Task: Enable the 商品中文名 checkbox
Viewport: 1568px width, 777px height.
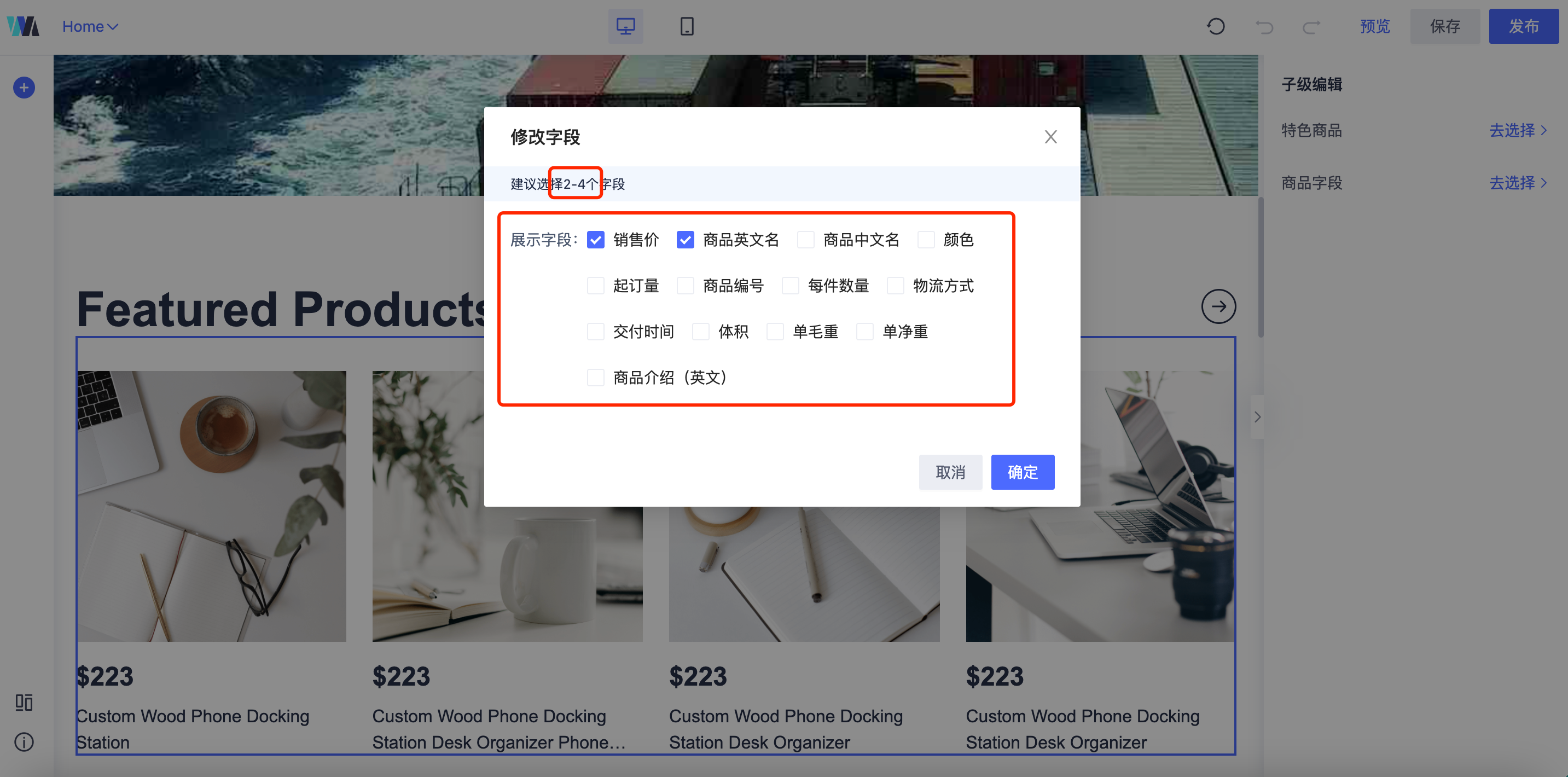Action: (x=806, y=240)
